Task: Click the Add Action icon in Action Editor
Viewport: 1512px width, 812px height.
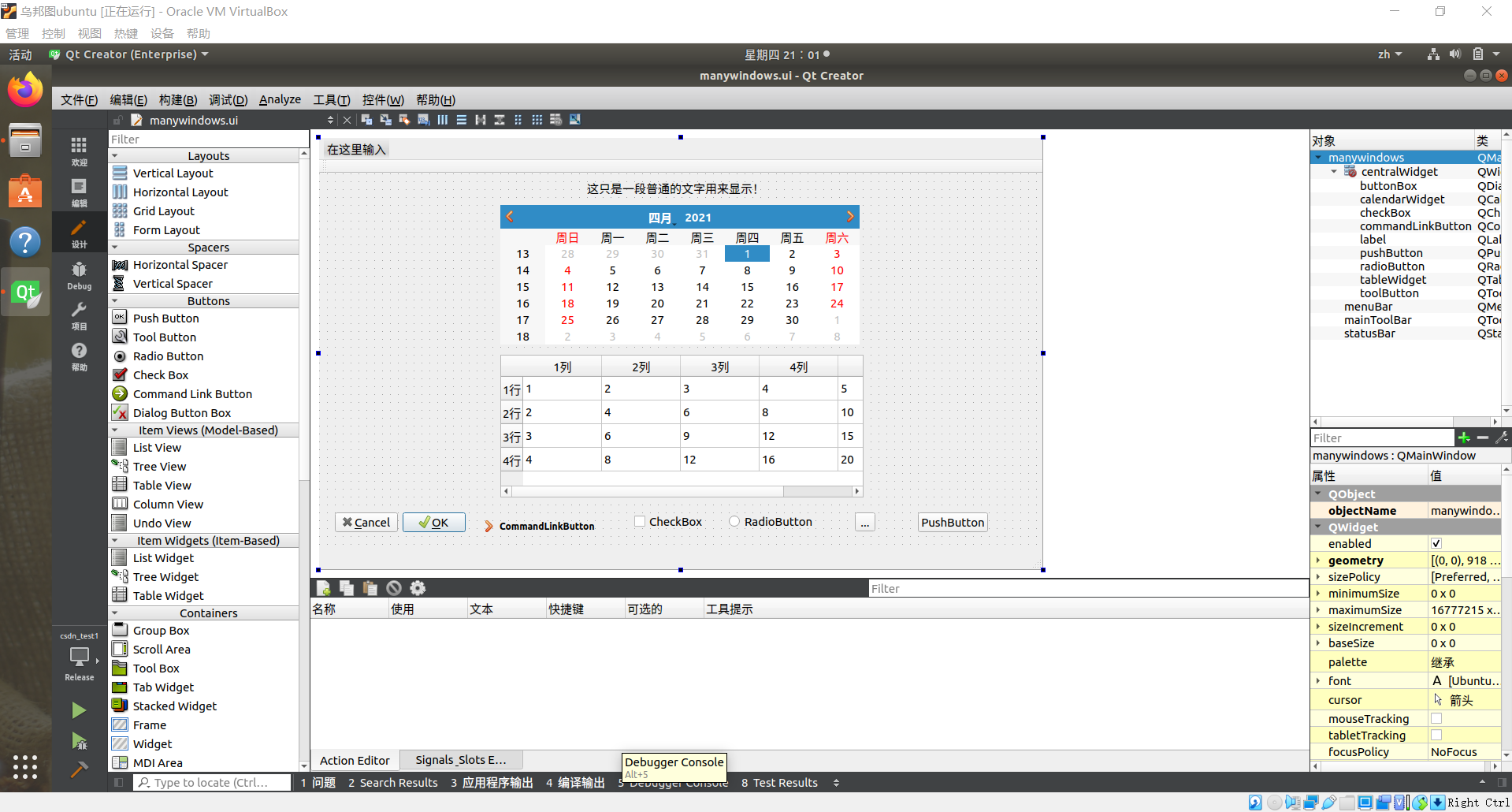Action: point(323,588)
